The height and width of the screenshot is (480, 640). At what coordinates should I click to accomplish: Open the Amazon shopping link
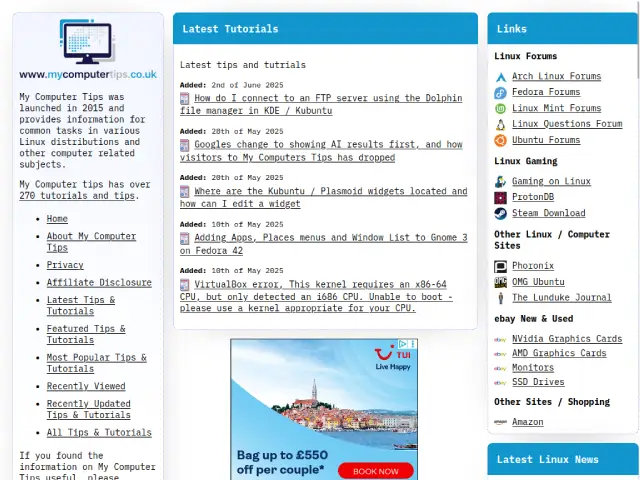tap(528, 422)
